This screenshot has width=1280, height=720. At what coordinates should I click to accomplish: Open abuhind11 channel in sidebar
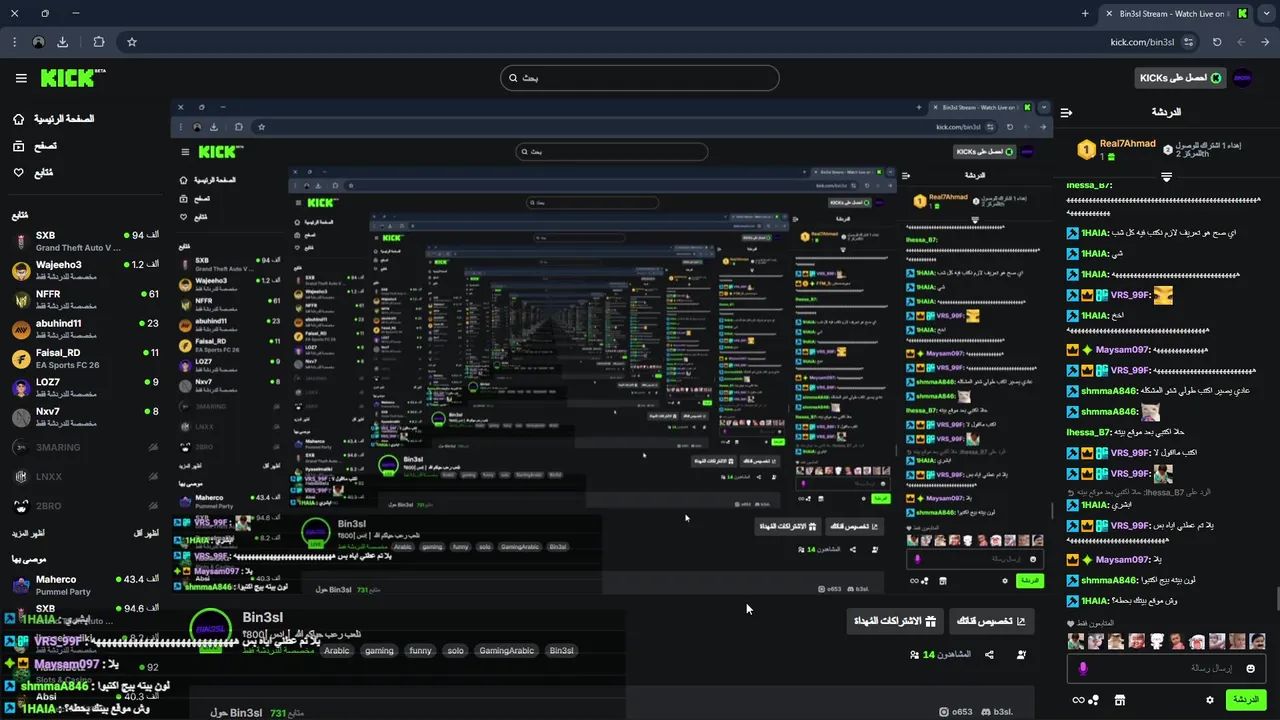(x=85, y=329)
